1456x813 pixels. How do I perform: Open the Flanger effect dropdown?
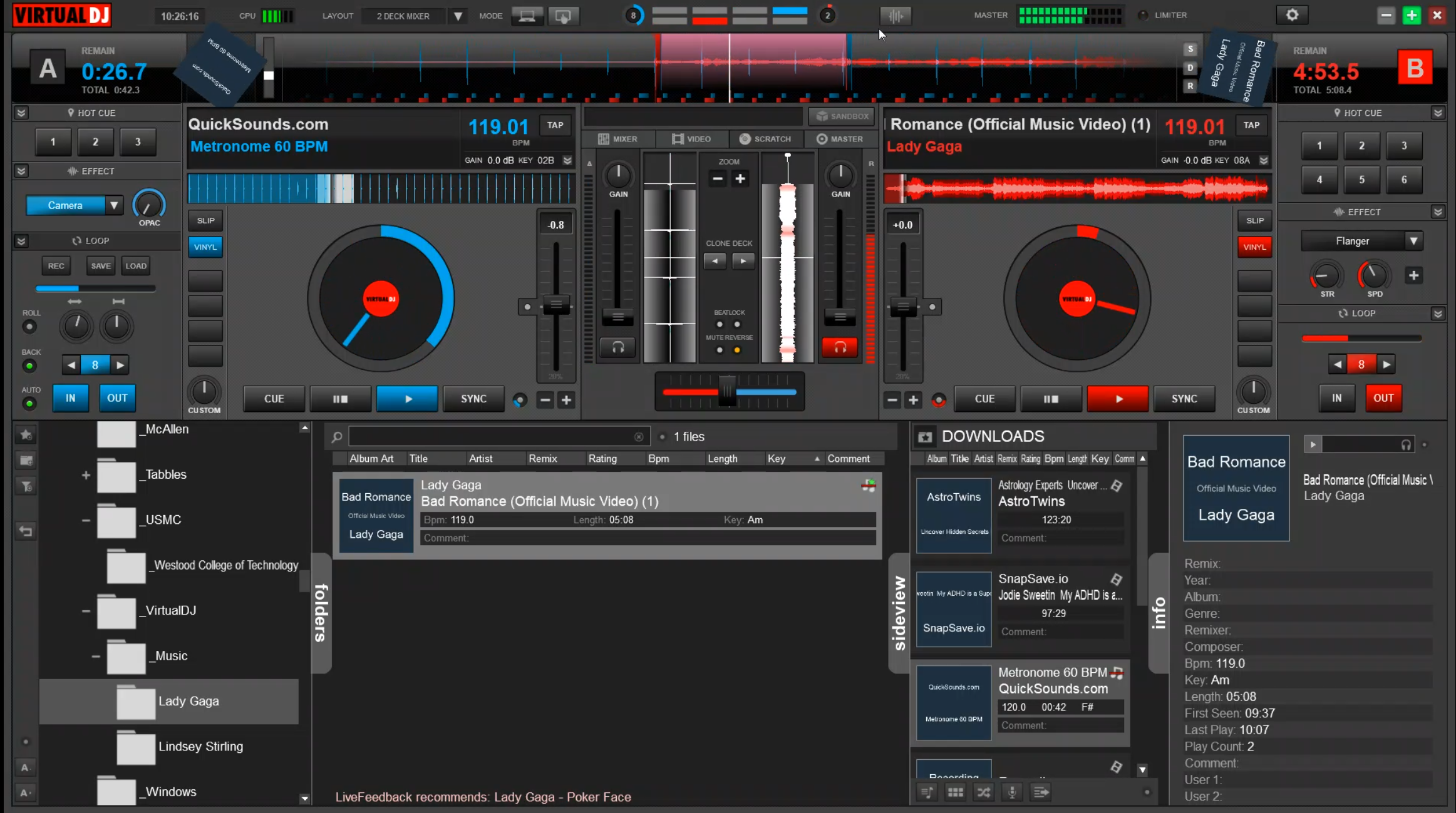[x=1413, y=241]
